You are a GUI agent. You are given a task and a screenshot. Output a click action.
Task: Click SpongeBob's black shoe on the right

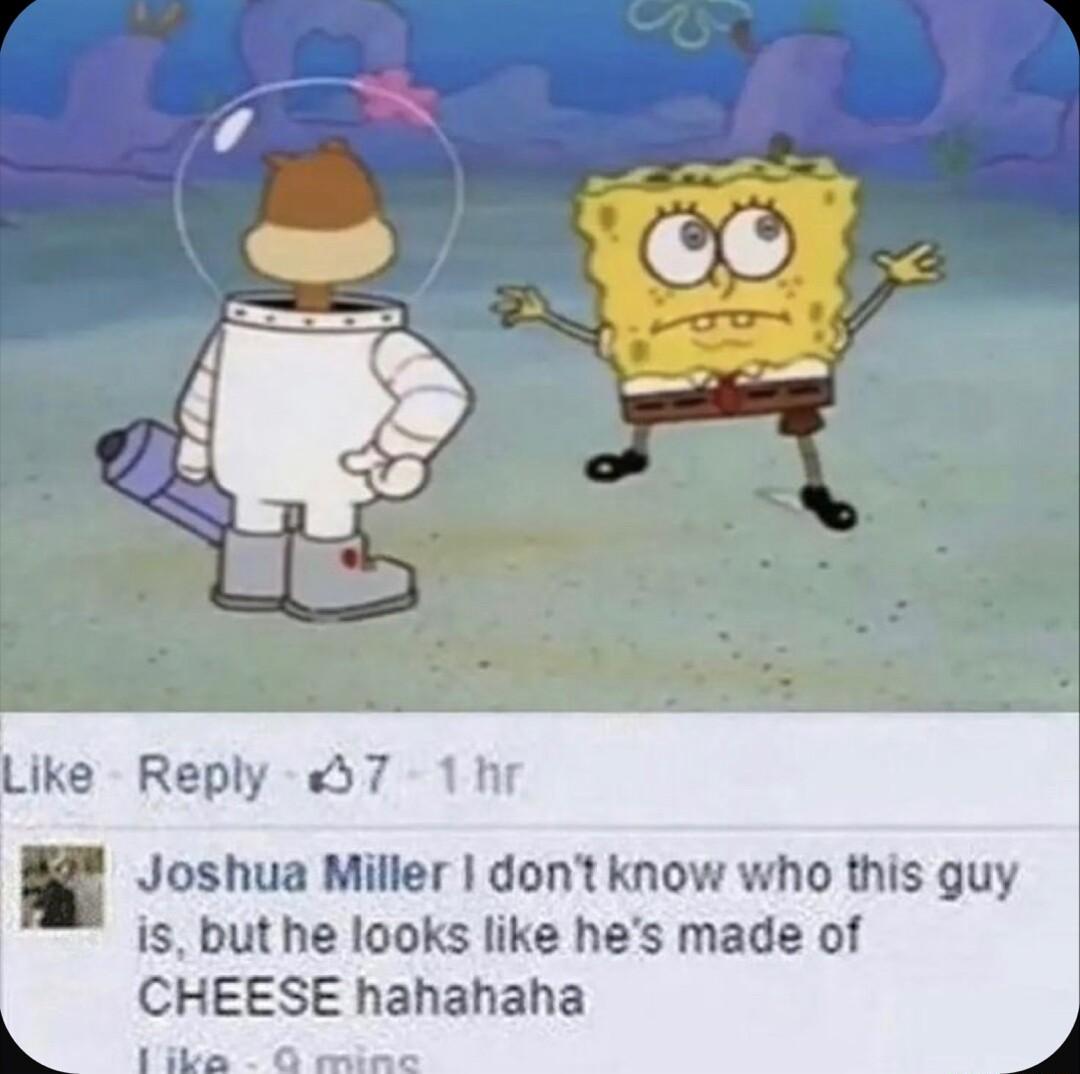829,506
